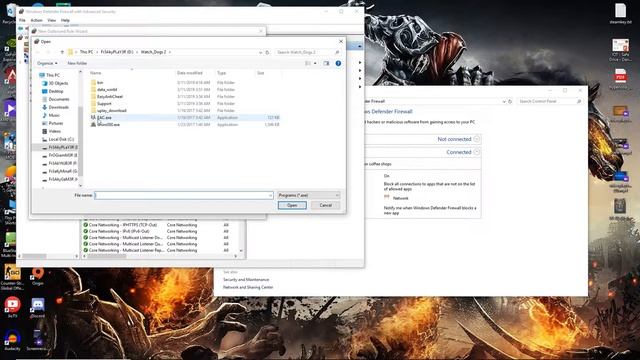Open the View menu in Firewall console
Viewport: 640px width, 360px height.
pos(51,20)
